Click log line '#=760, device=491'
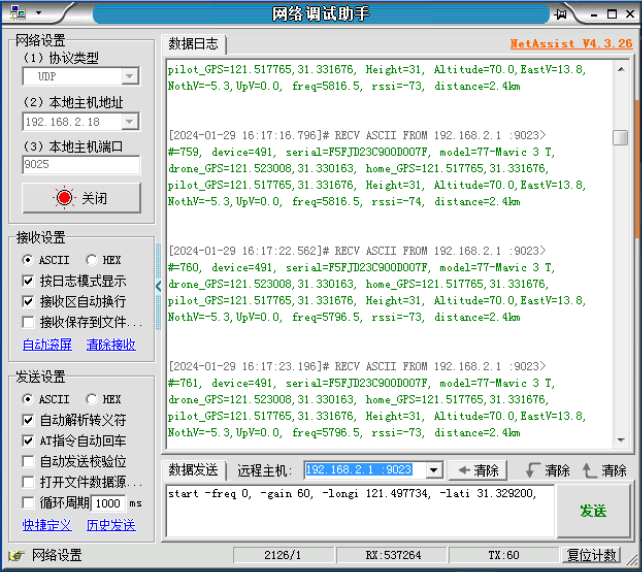The height and width of the screenshot is (572, 643). coord(361,267)
